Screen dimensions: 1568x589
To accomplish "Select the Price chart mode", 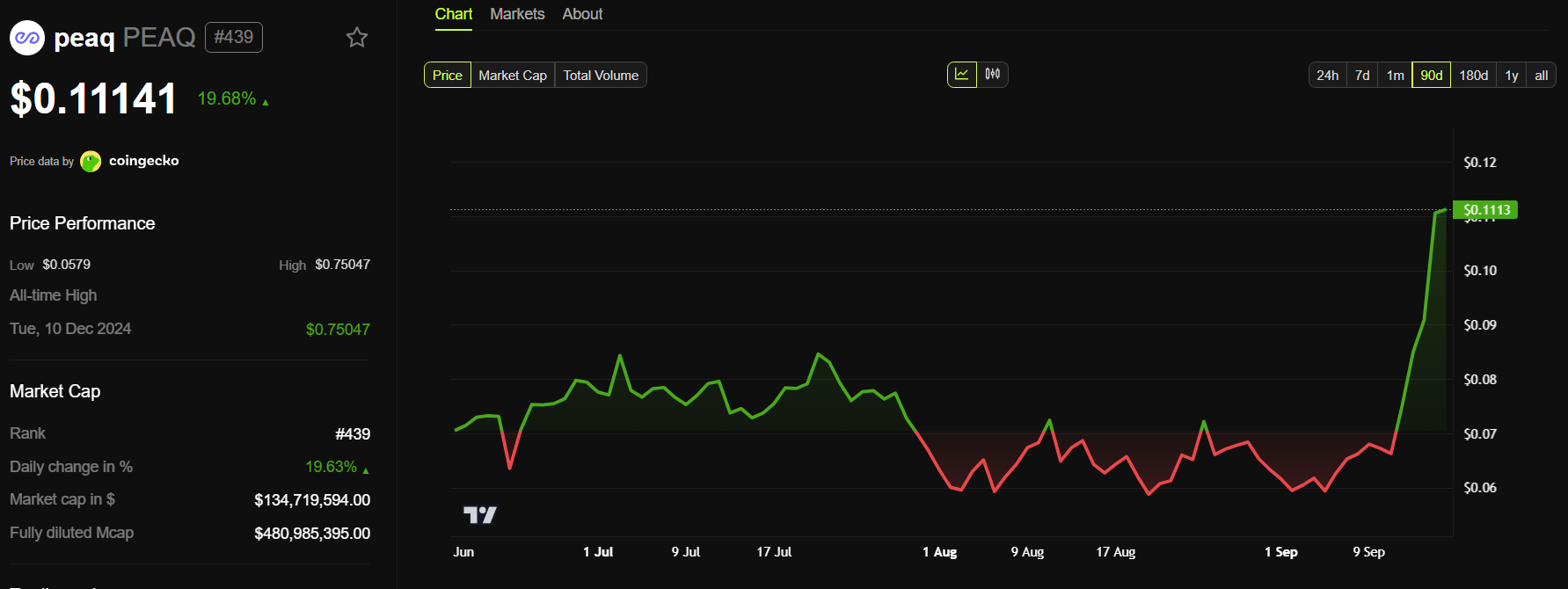I will tap(448, 75).
